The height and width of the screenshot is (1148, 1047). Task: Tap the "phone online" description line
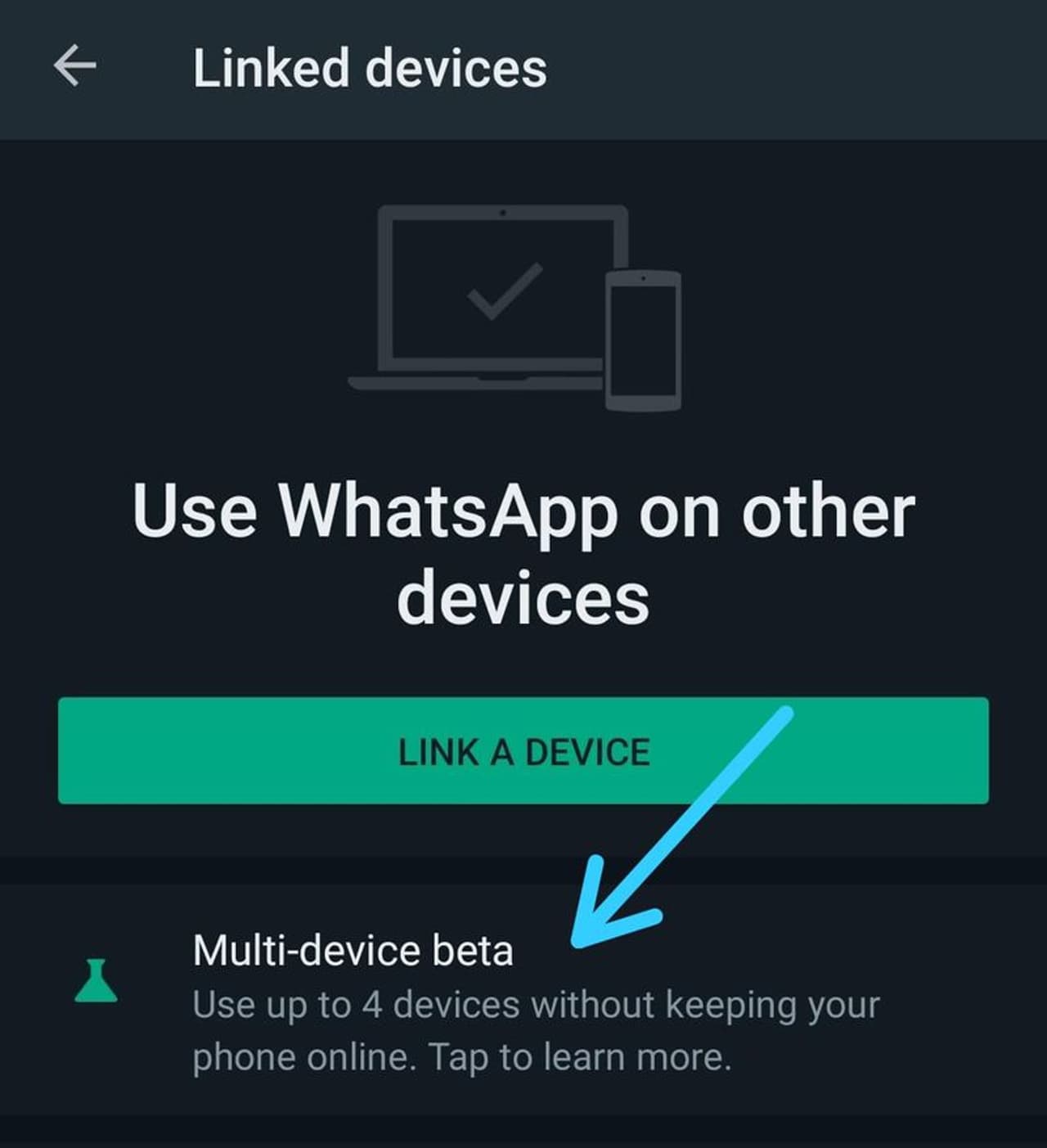pos(304,1057)
